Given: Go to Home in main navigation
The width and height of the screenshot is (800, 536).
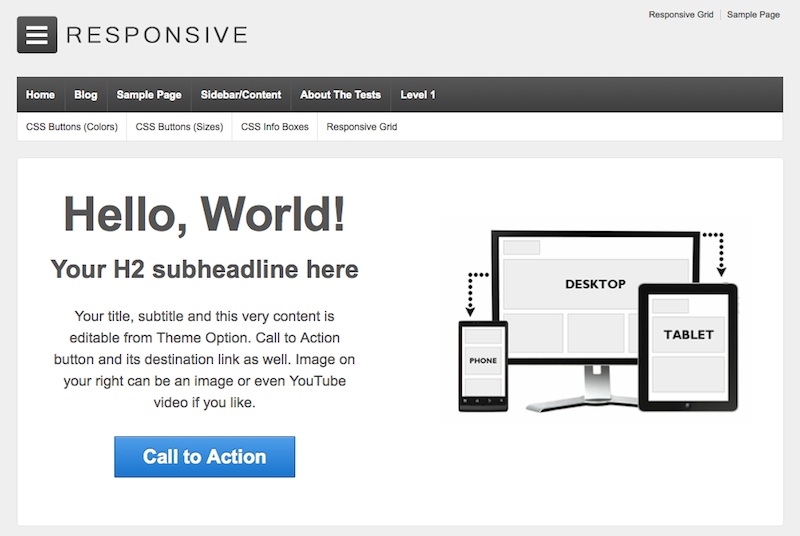Looking at the screenshot, I should [40, 95].
